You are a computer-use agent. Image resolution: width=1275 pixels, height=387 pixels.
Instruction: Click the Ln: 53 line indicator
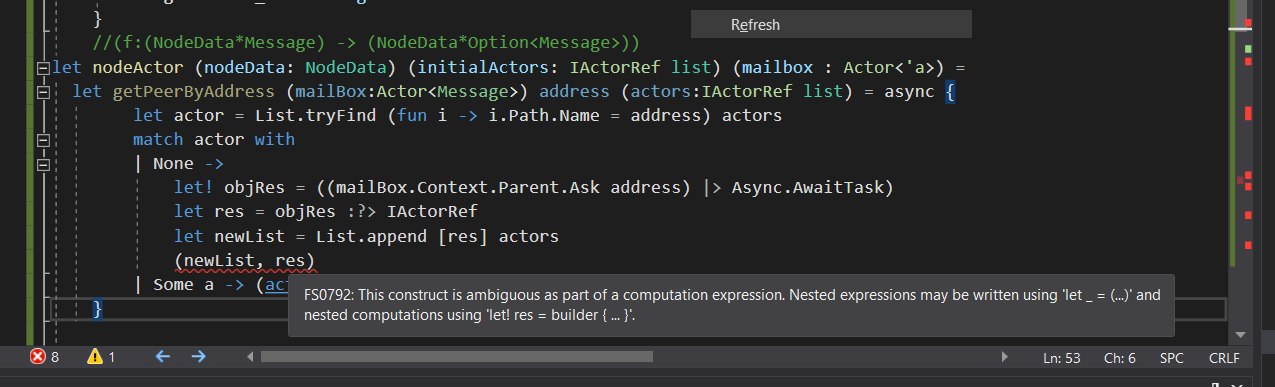point(1063,357)
